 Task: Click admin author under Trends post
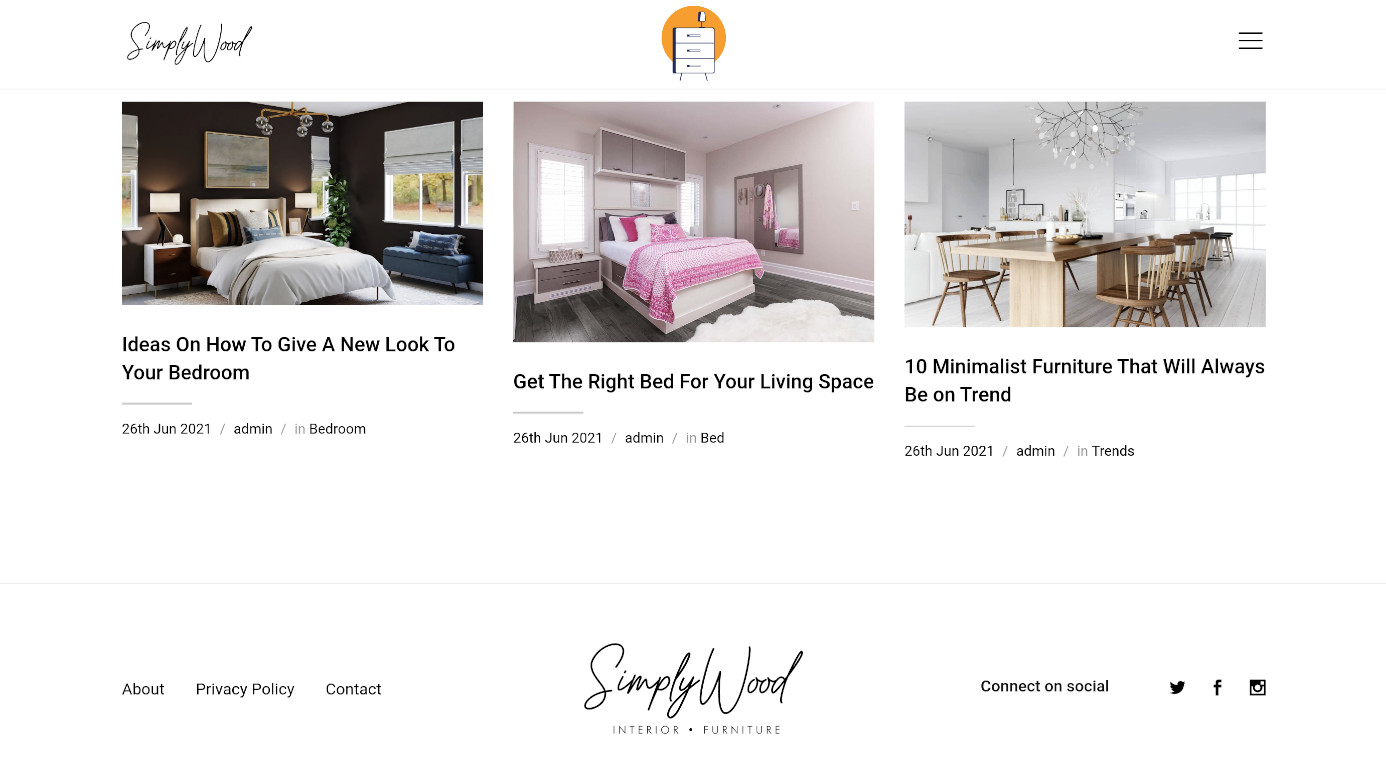1035,451
